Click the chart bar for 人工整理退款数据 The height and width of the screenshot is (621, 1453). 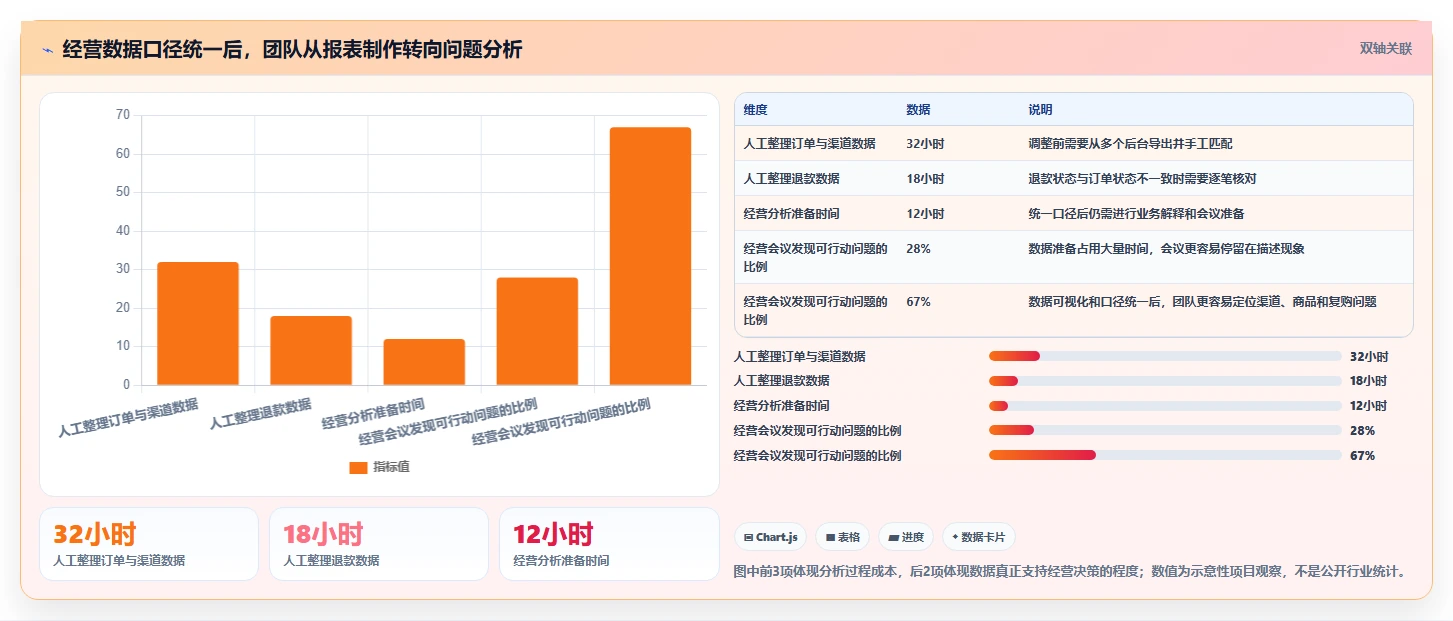click(x=311, y=351)
